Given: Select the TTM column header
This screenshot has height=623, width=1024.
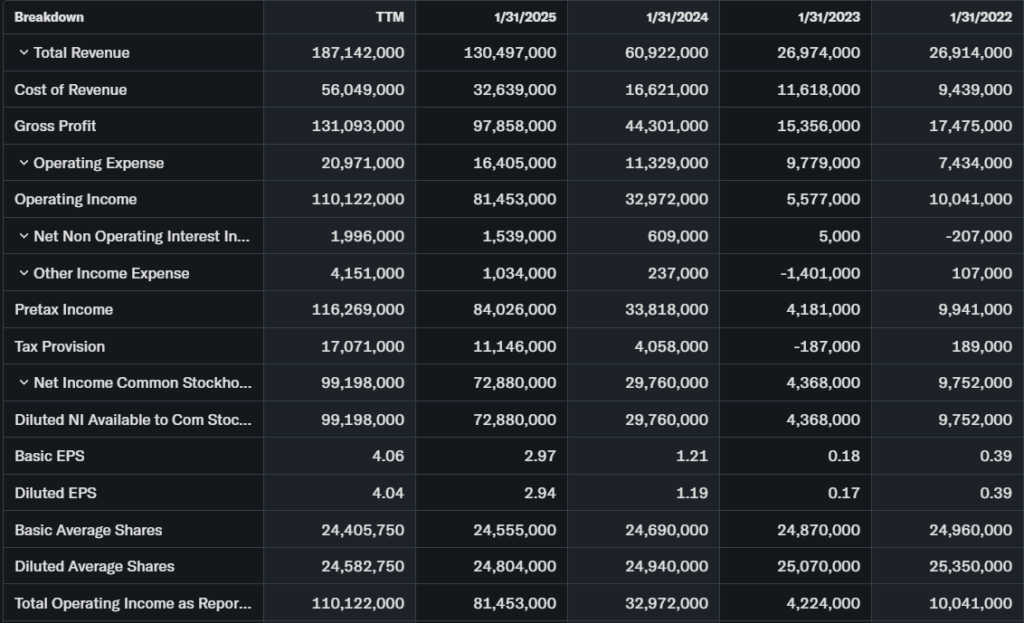Looking at the screenshot, I should pyautogui.click(x=390, y=17).
